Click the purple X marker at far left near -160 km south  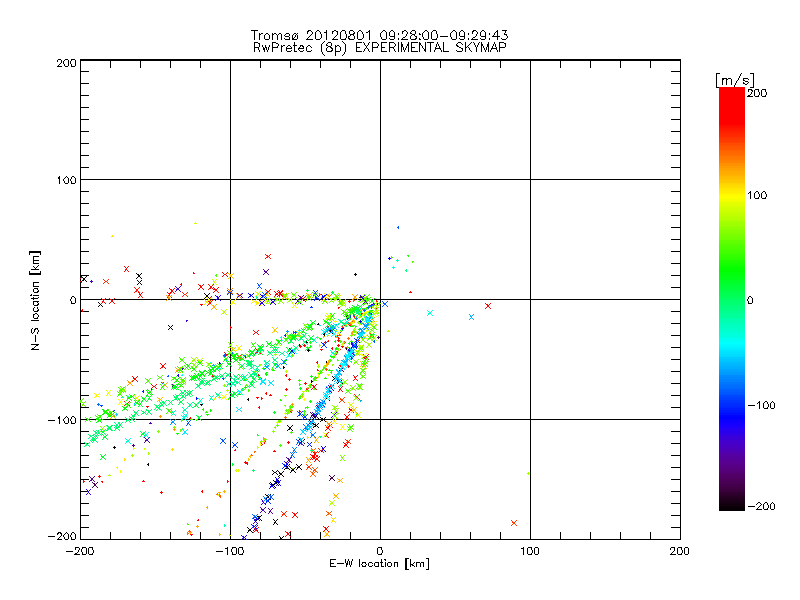click(x=88, y=492)
